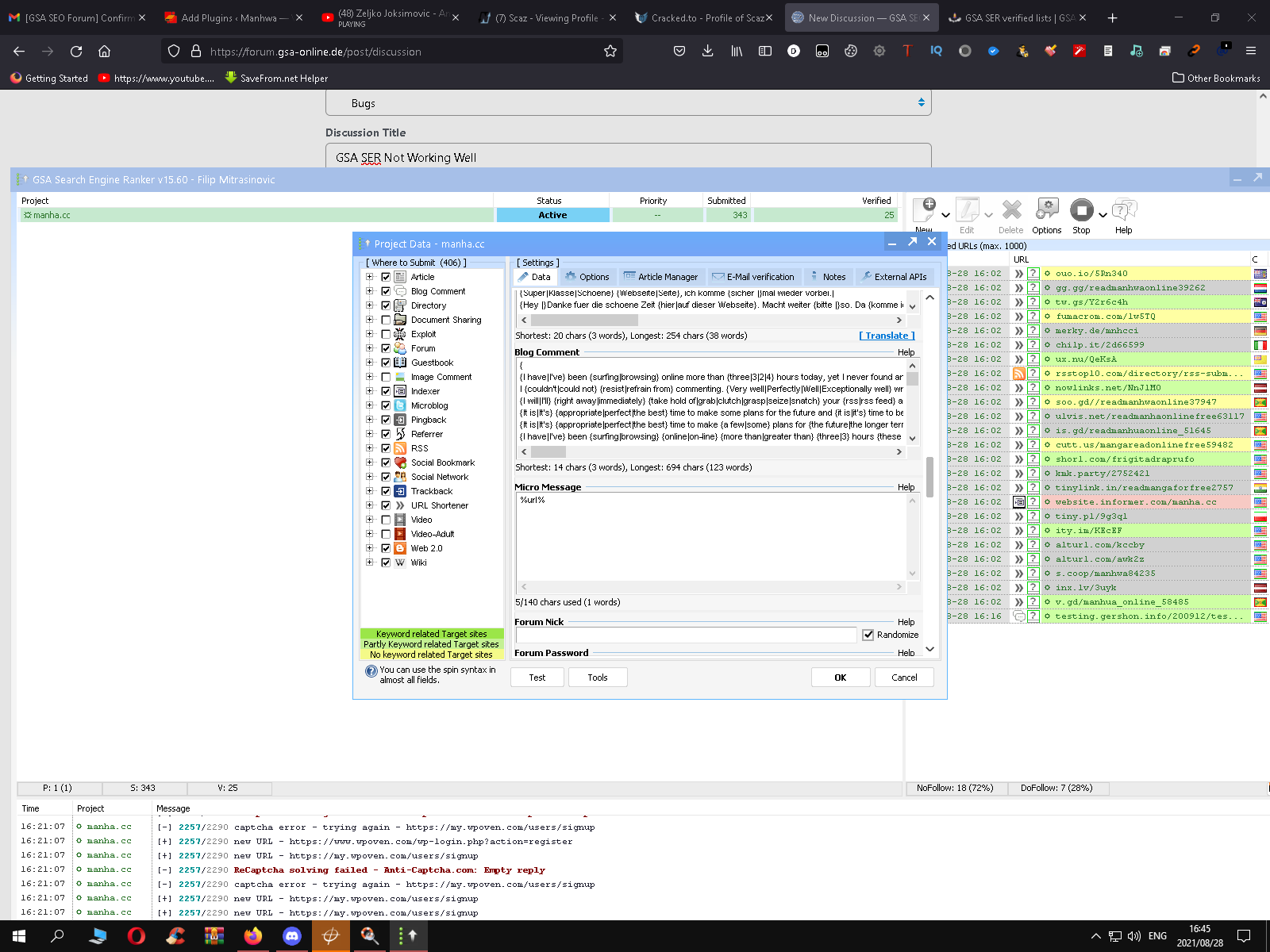Switch to the Notes tab

pos(828,277)
